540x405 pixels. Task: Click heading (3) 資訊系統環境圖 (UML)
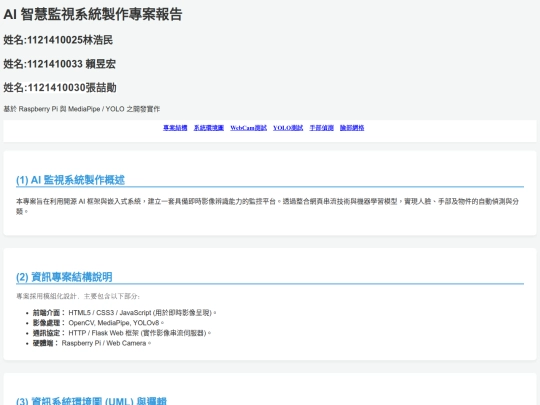pyautogui.click(x=91, y=401)
